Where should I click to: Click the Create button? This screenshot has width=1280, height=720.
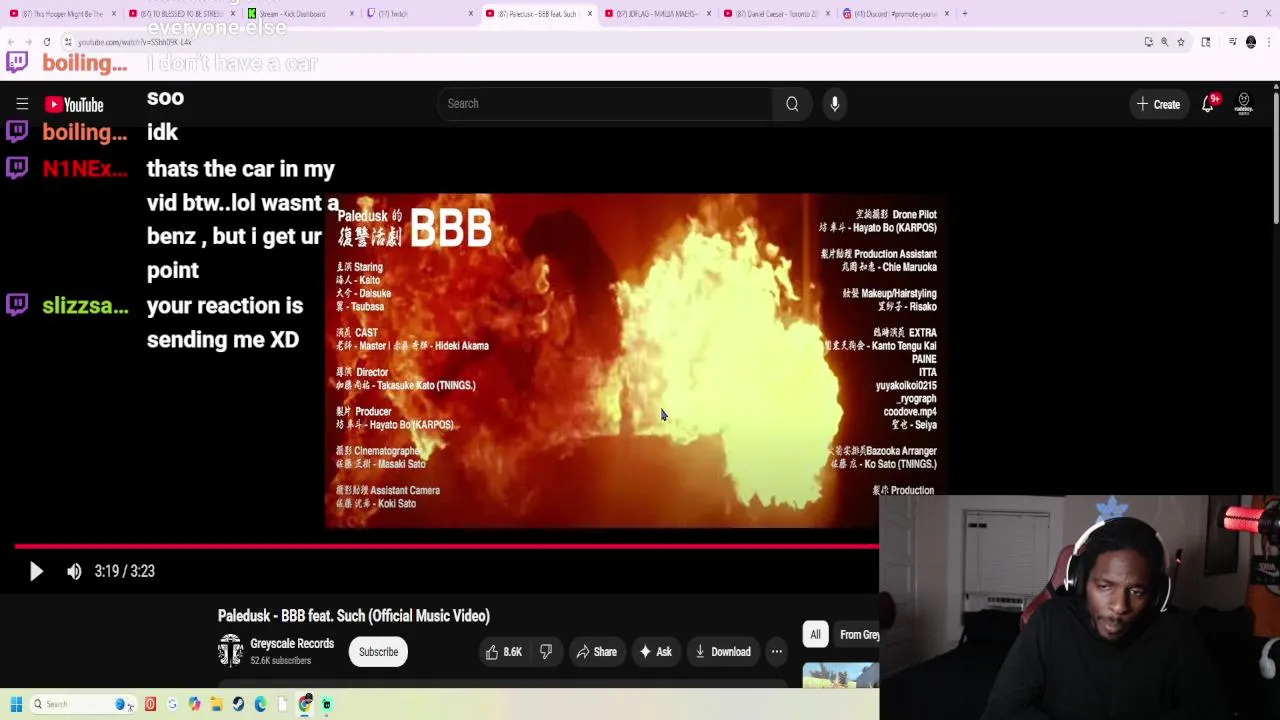point(1158,104)
